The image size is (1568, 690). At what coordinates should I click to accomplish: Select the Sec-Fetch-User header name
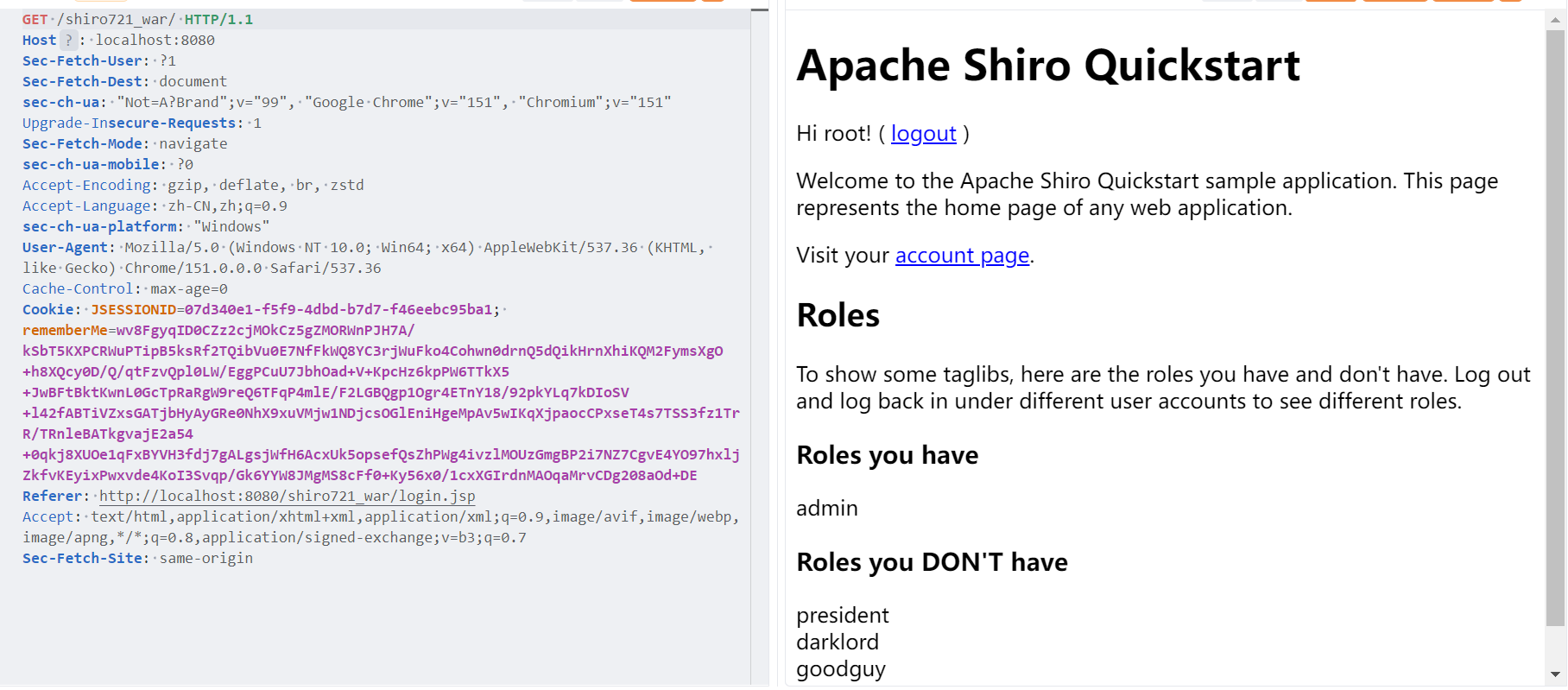pos(82,61)
